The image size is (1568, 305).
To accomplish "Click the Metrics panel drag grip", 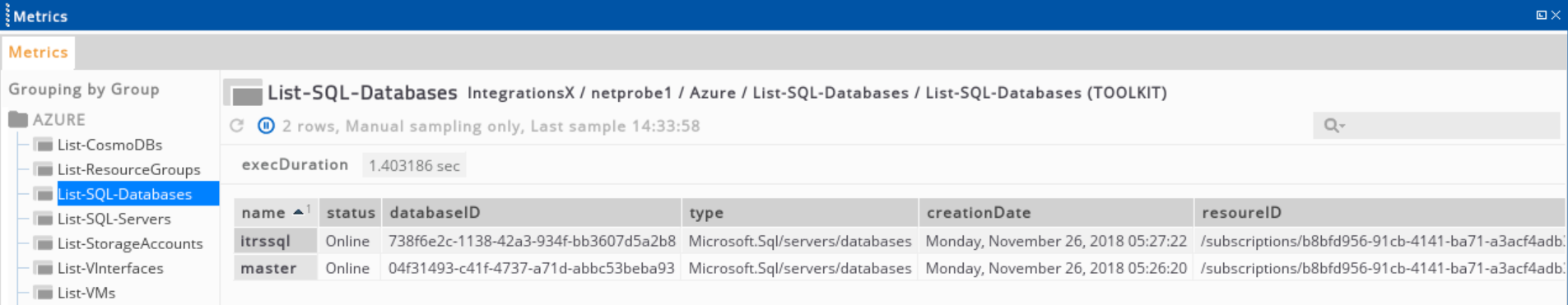I will point(7,15).
